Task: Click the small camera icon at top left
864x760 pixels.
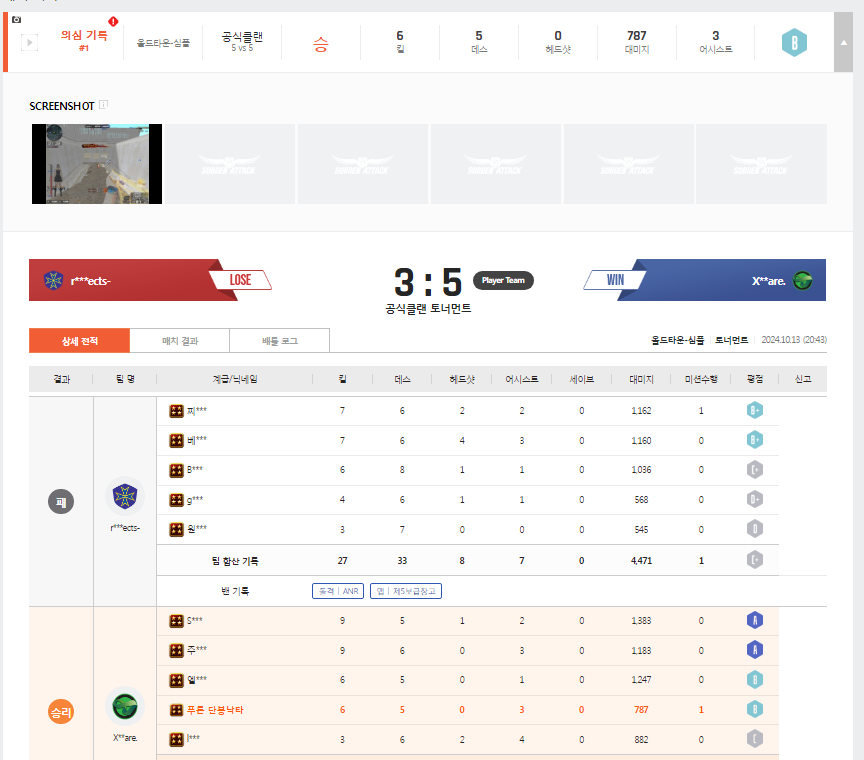Action: click(15, 19)
